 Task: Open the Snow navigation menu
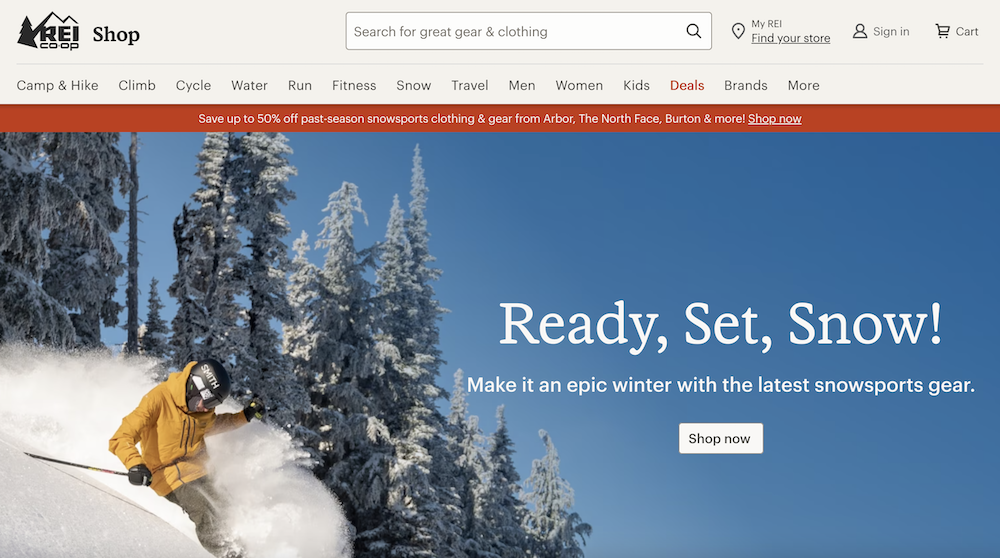pyautogui.click(x=414, y=85)
